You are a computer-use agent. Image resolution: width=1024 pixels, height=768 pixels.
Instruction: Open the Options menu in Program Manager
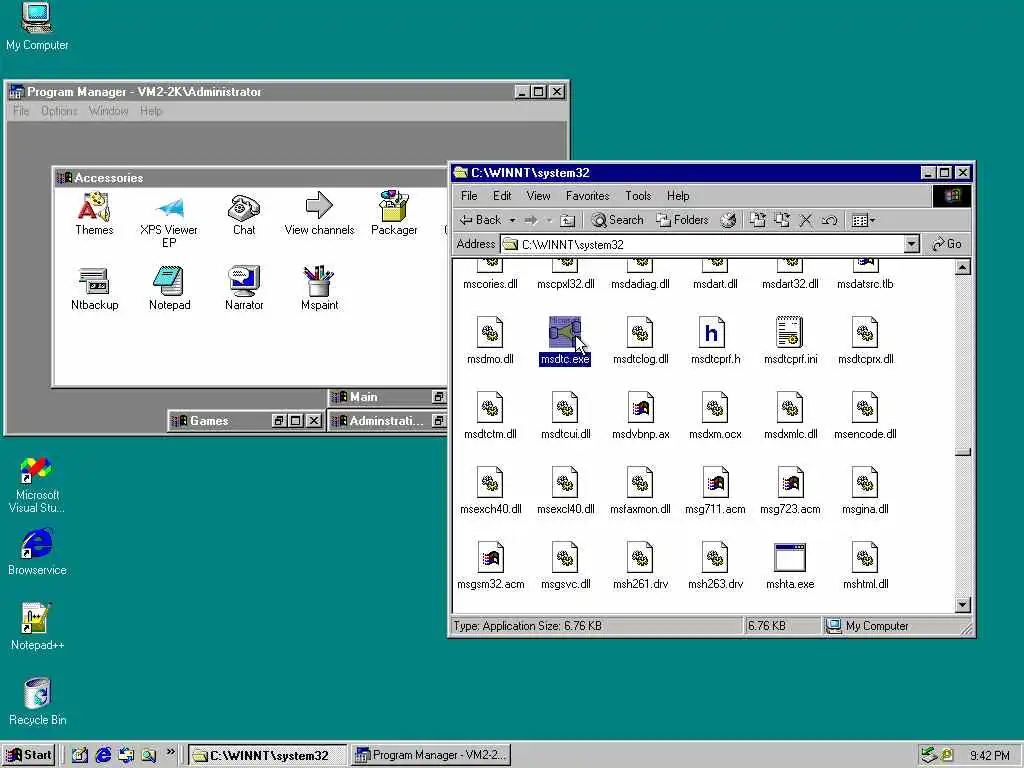click(x=59, y=111)
